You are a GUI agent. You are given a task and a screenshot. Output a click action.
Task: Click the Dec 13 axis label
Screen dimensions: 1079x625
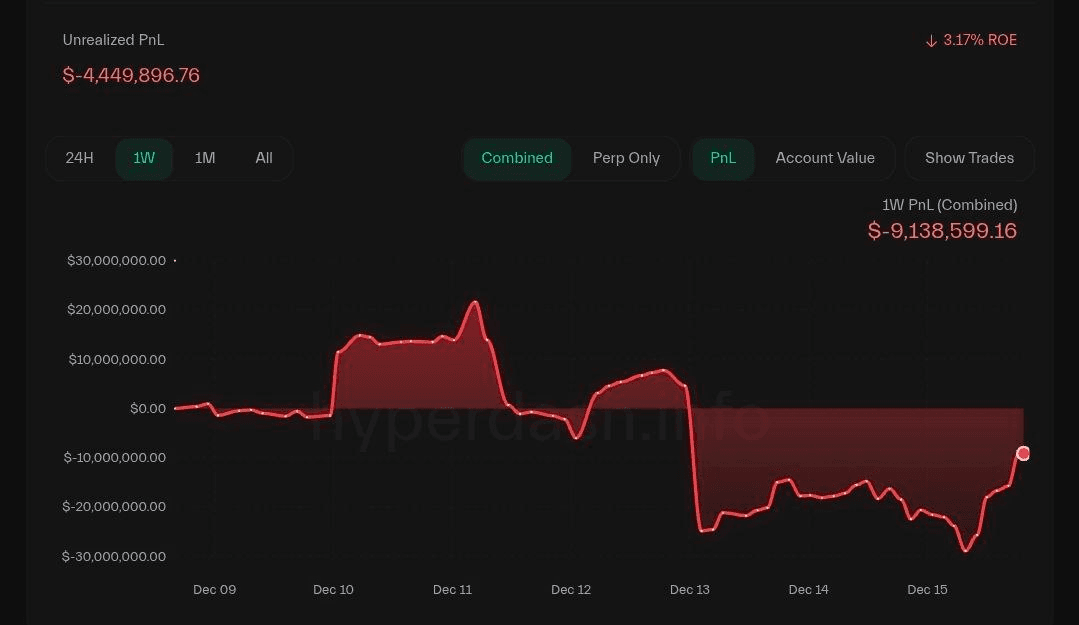pos(690,589)
